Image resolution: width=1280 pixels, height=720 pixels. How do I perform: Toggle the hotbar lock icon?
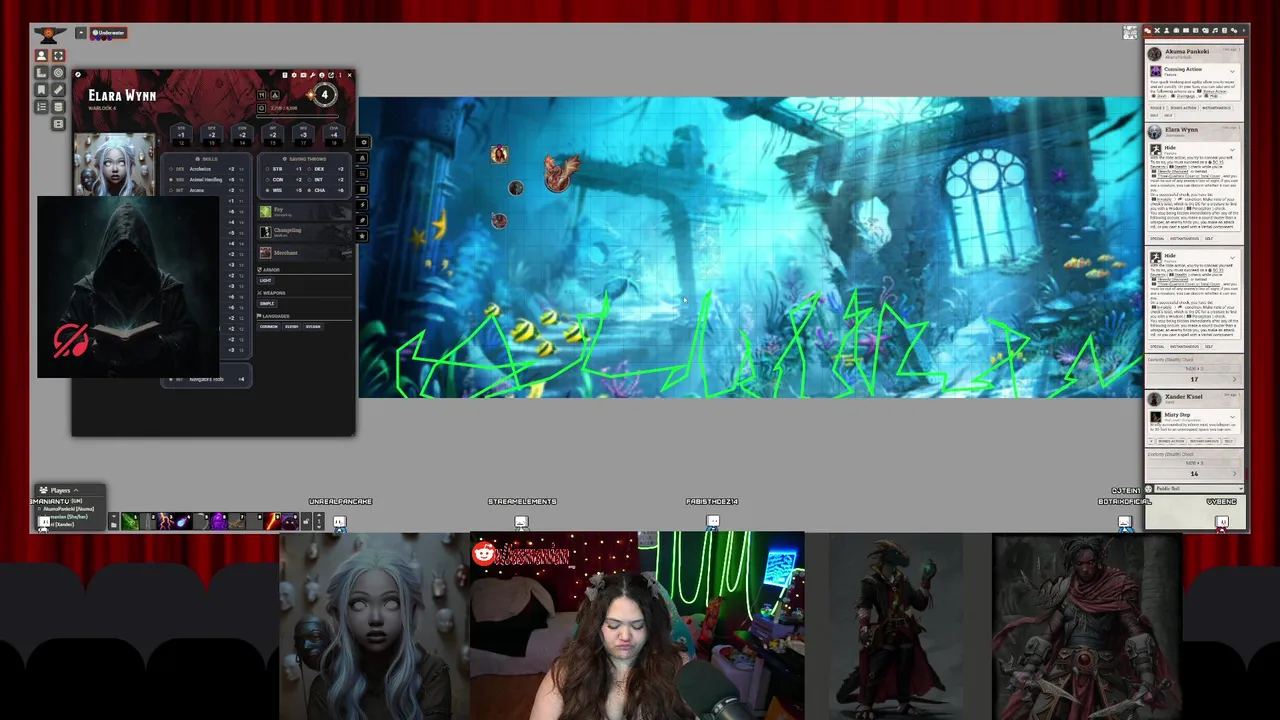pyautogui.click(x=305, y=522)
